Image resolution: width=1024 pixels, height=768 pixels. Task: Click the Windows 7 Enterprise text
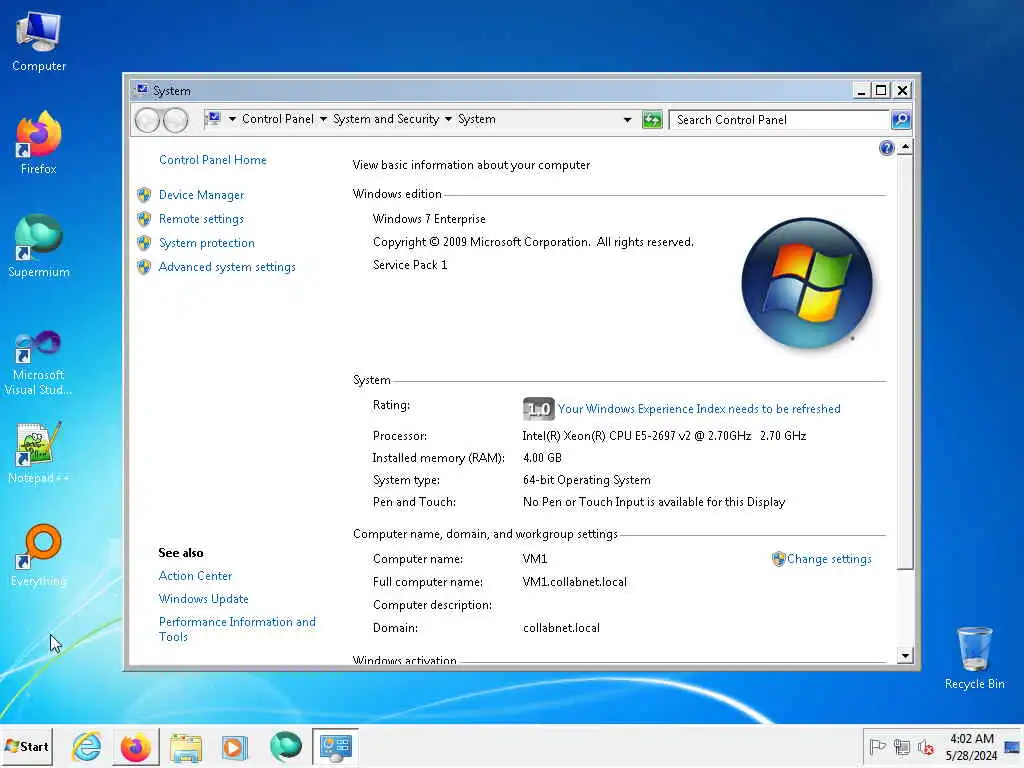[x=429, y=219]
